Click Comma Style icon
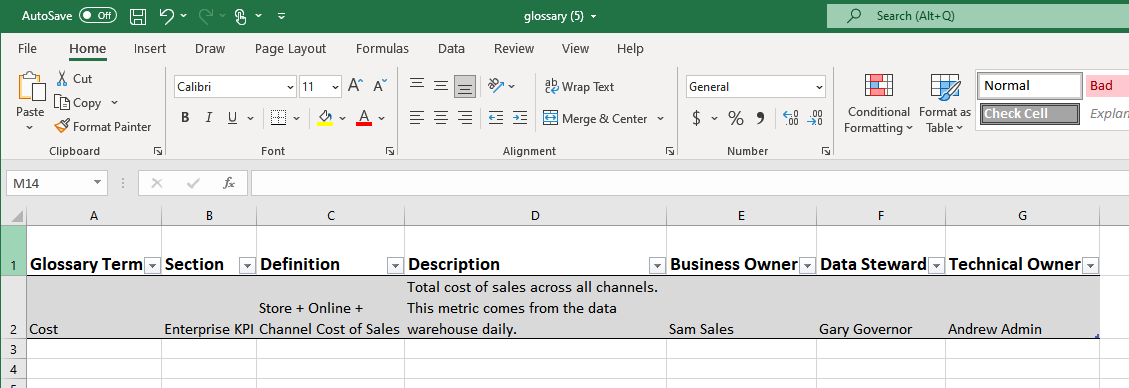The image size is (1129, 388). [x=760, y=118]
